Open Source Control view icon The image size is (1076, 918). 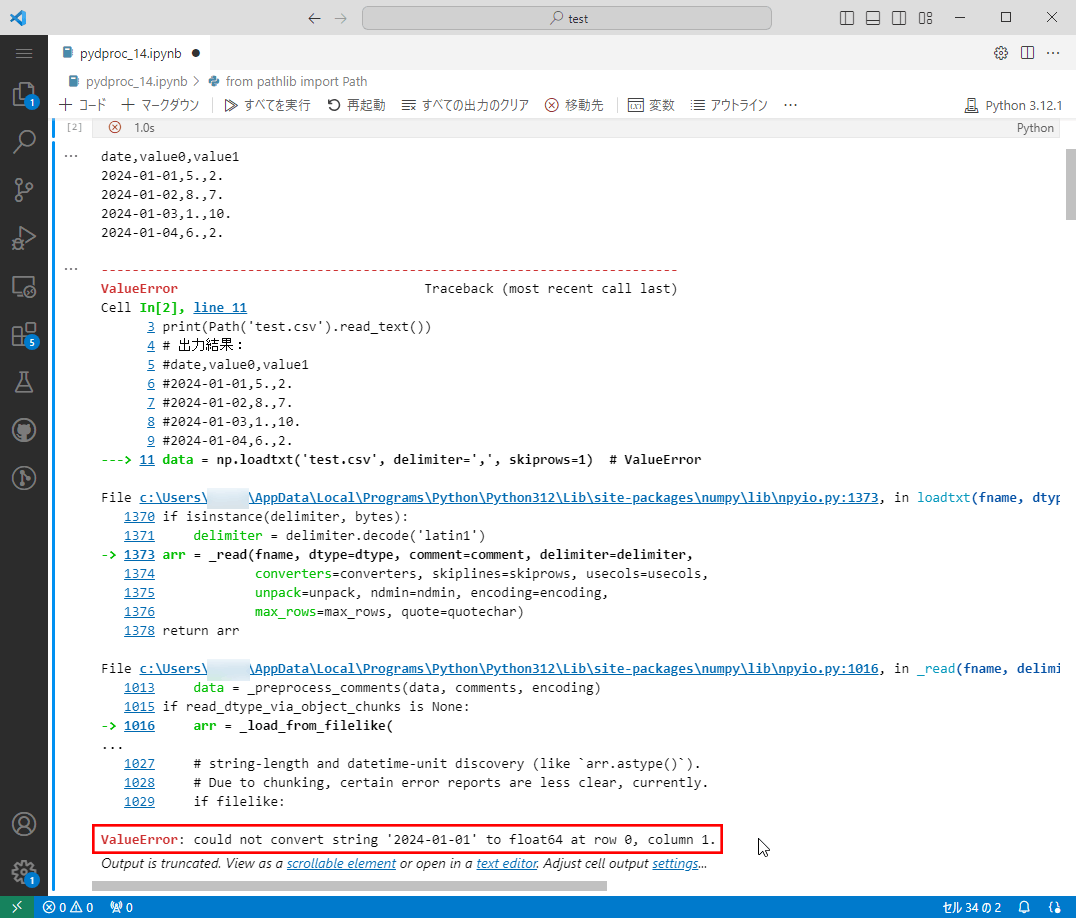point(24,190)
